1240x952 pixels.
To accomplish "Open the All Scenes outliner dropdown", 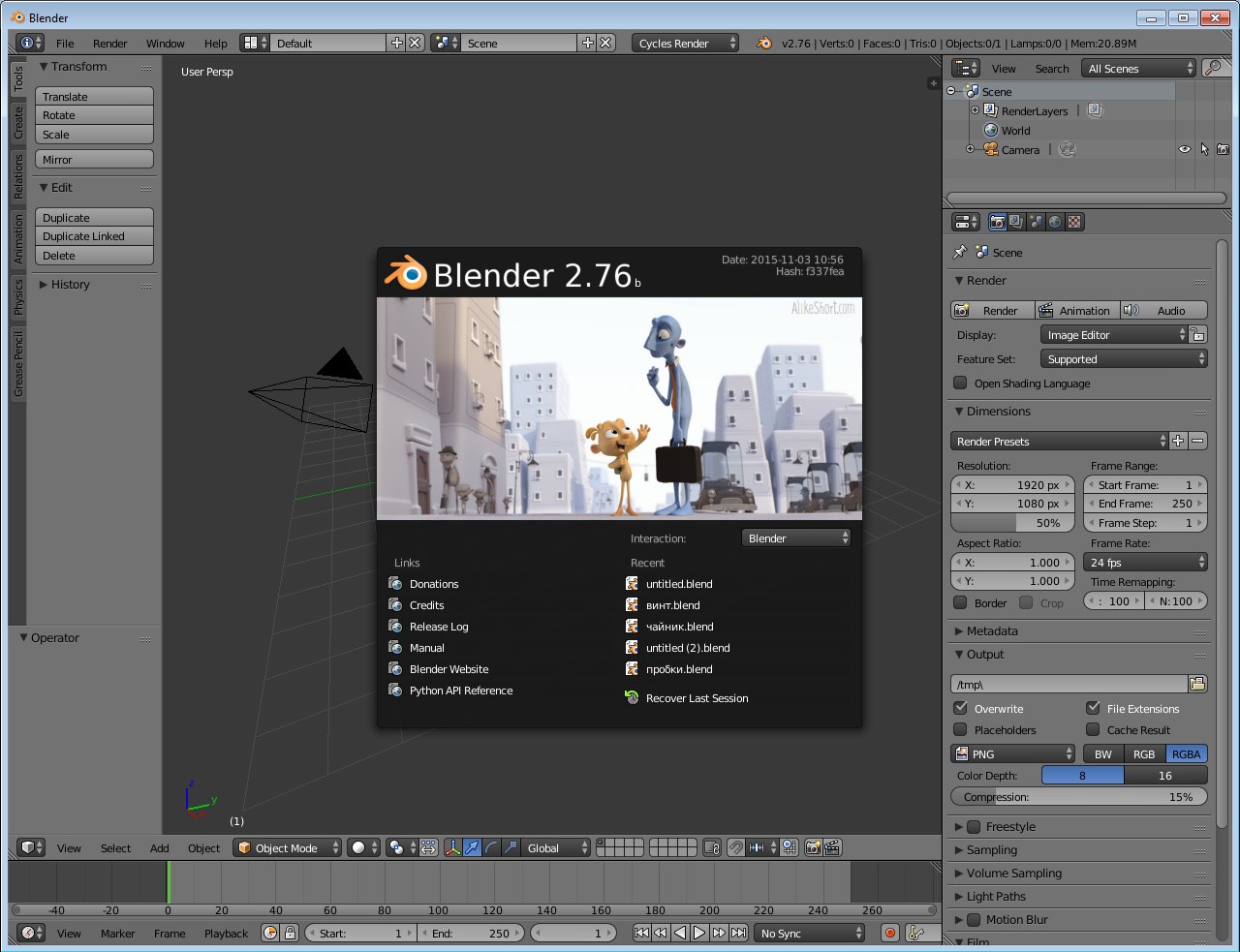I will (1139, 68).
